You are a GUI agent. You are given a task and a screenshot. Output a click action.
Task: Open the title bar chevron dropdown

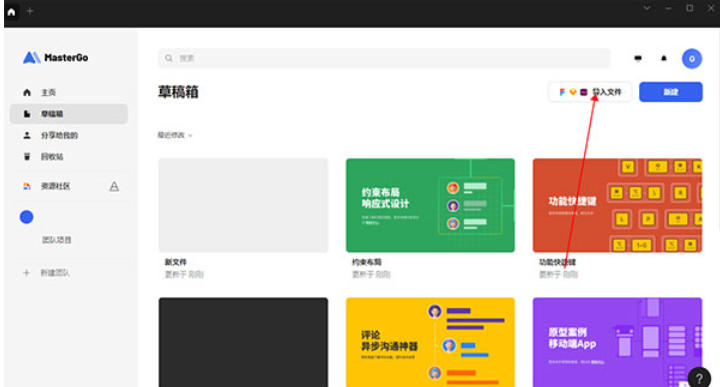647,8
